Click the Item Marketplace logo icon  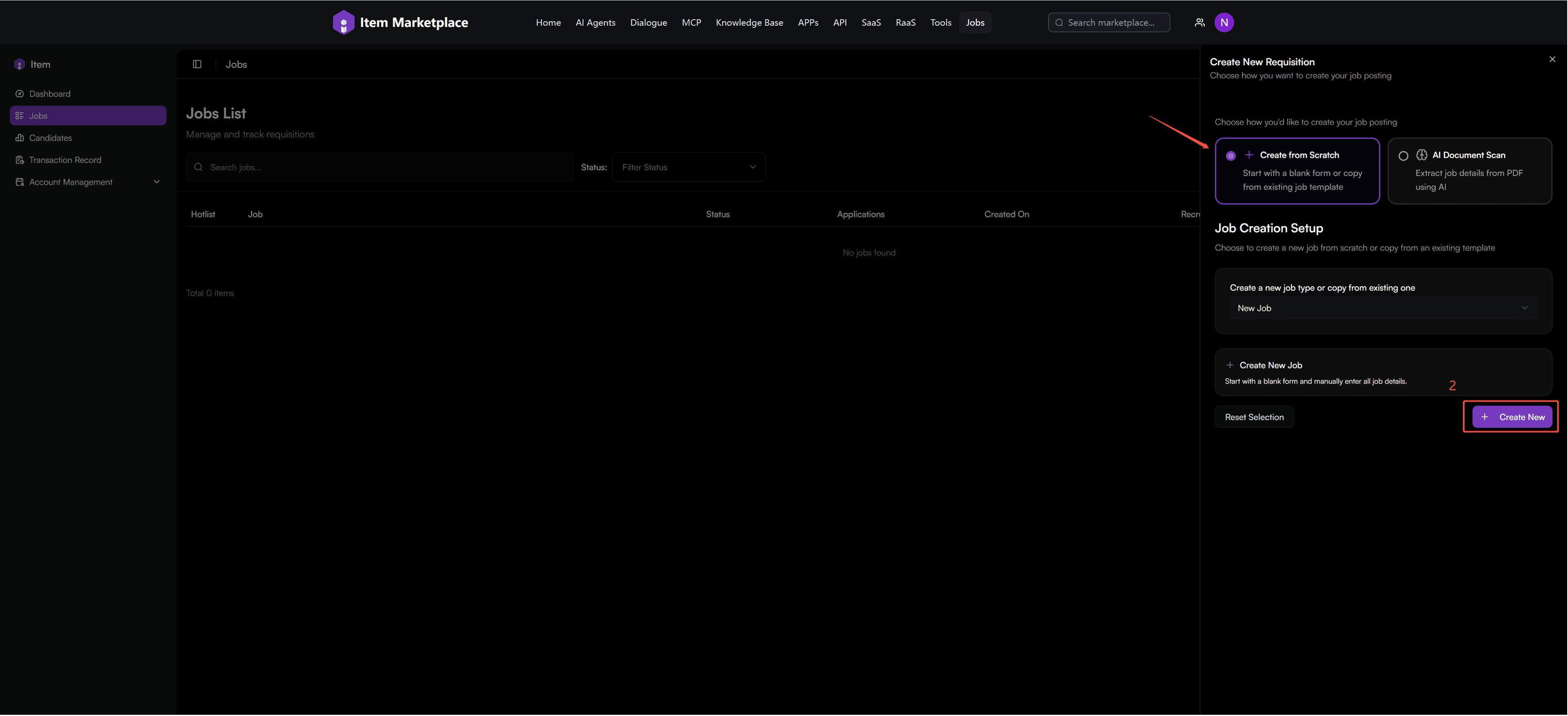(343, 22)
